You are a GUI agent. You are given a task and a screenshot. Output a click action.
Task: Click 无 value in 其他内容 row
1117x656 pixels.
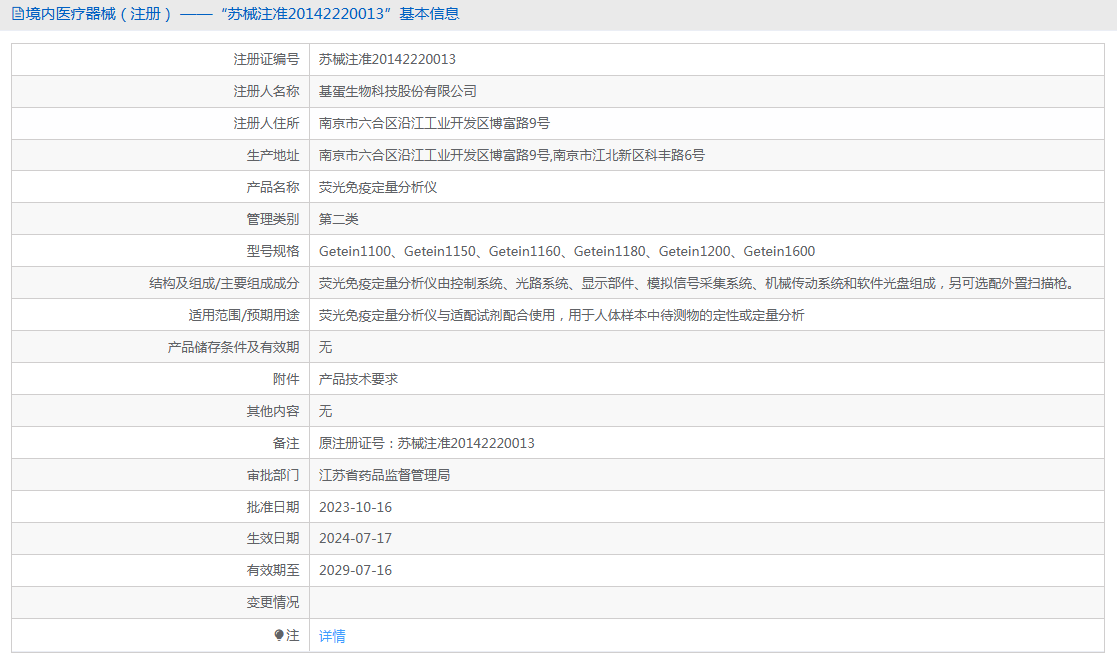click(326, 412)
